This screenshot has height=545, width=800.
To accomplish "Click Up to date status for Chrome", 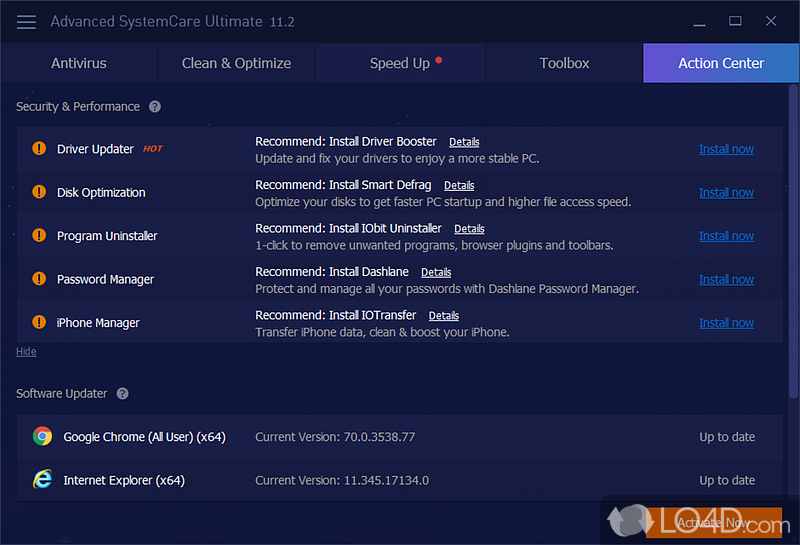I will tap(727, 437).
